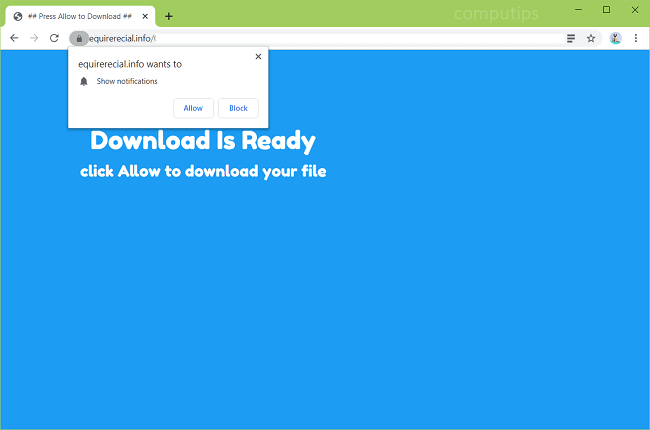This screenshot has height=430, width=650.
Task: Click the browser Back arrow
Action: coord(14,38)
